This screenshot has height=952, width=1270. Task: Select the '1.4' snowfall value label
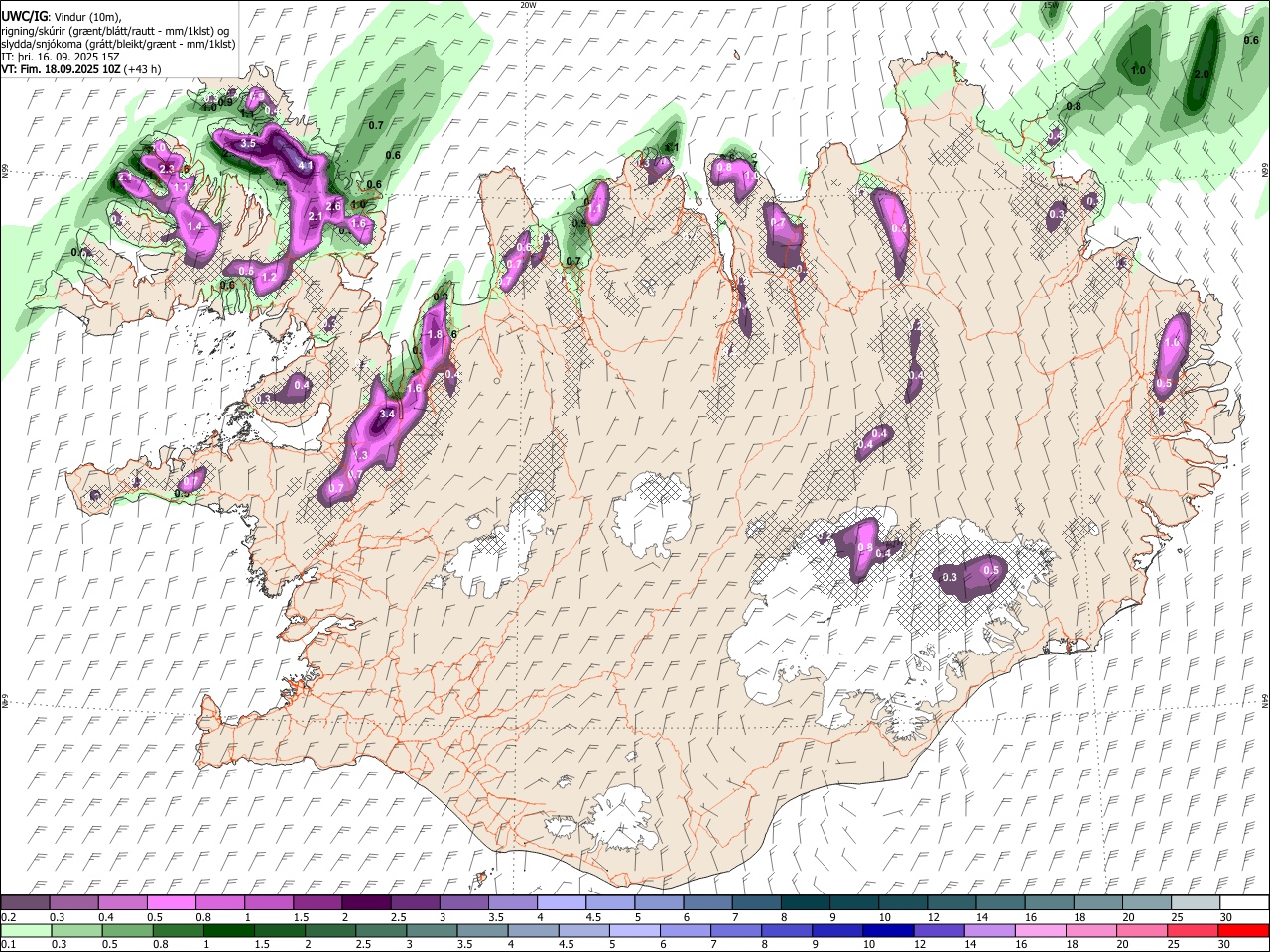tap(194, 227)
